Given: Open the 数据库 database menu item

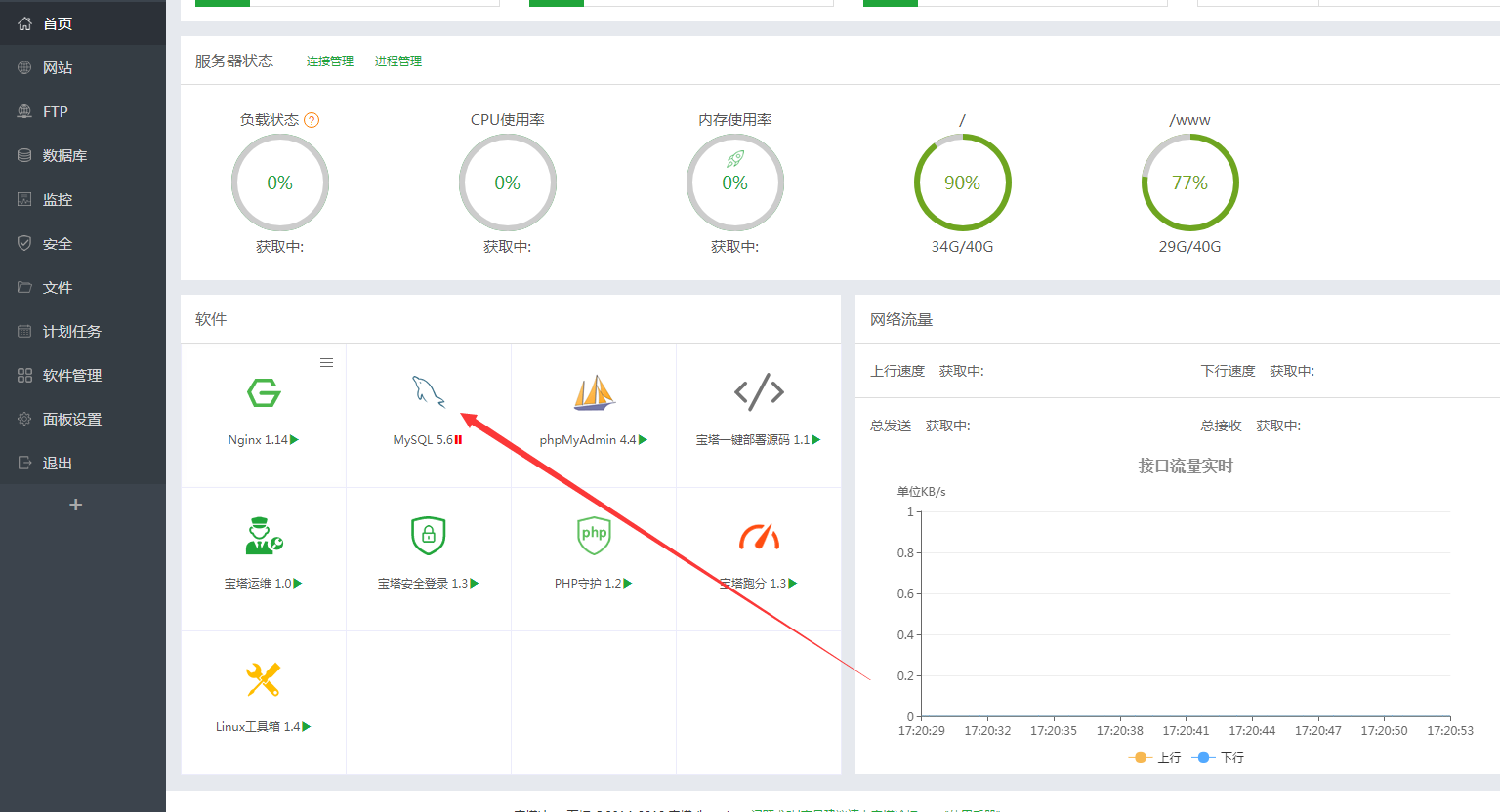Looking at the screenshot, I should point(83,155).
